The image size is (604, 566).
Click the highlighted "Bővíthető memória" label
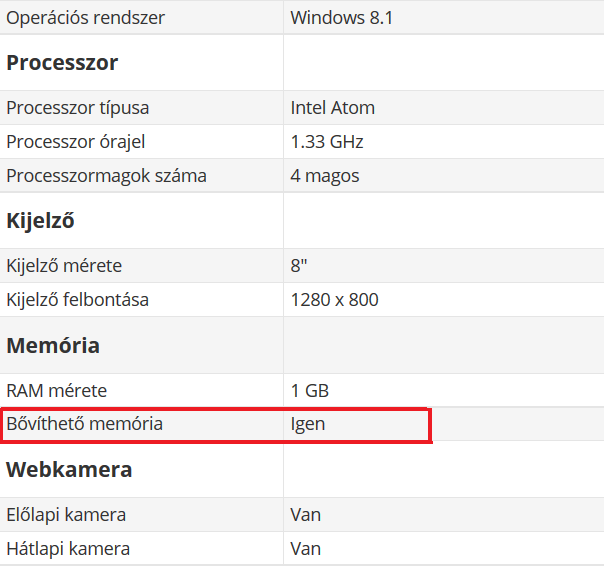coord(85,424)
